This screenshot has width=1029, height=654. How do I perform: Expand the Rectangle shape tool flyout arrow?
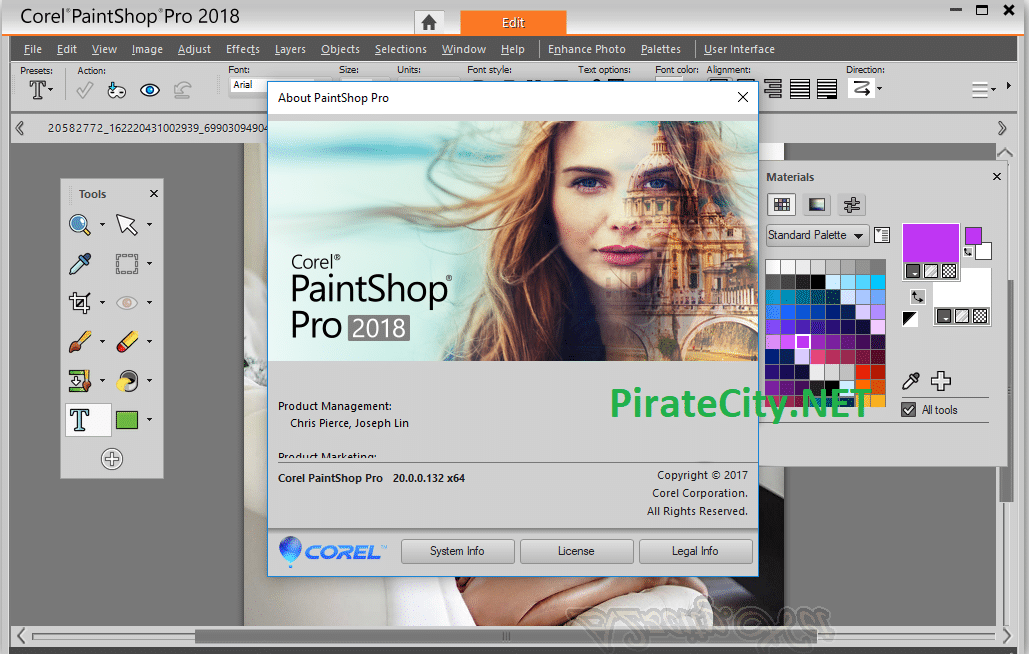[150, 420]
